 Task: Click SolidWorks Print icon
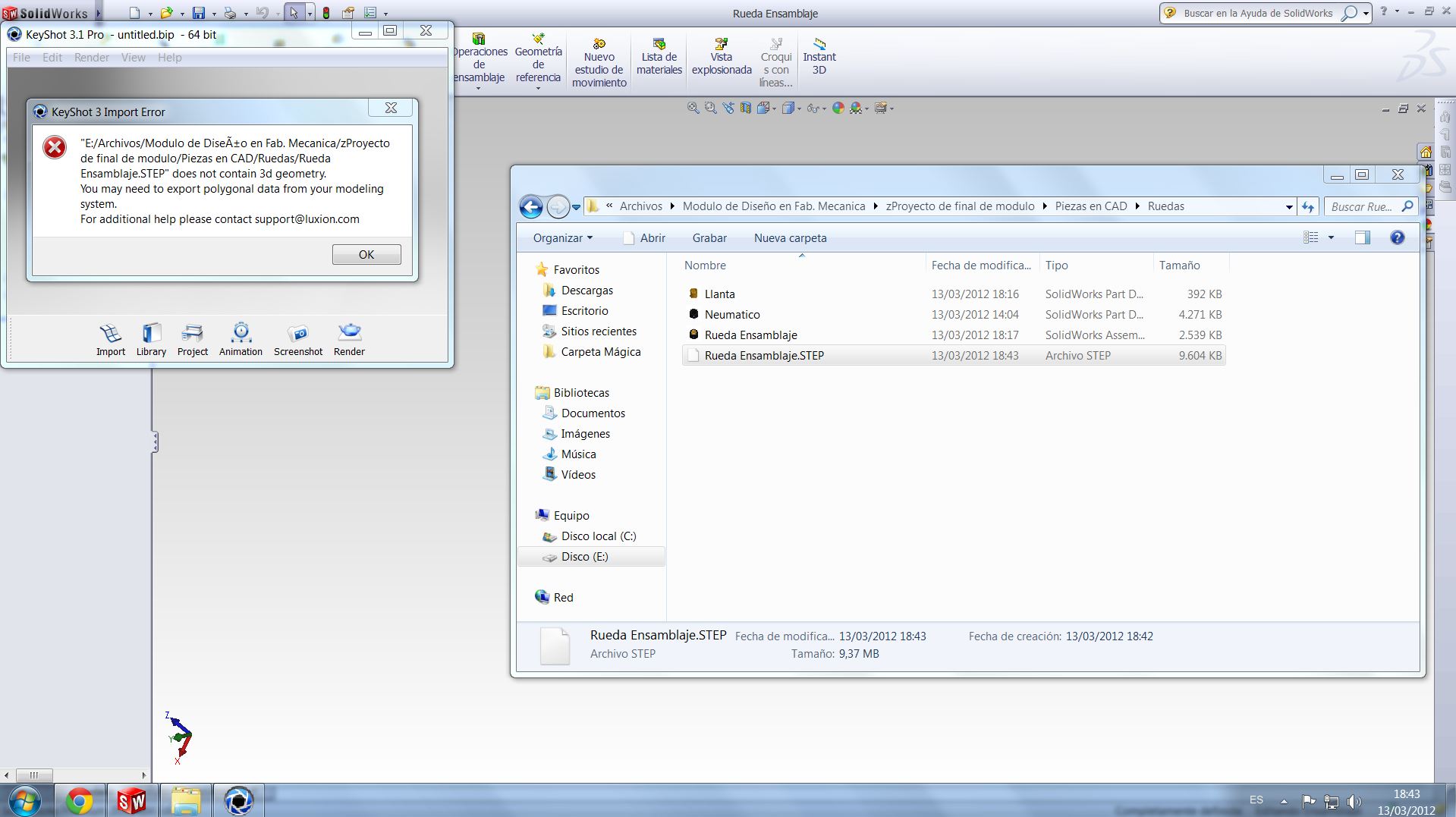coord(230,13)
